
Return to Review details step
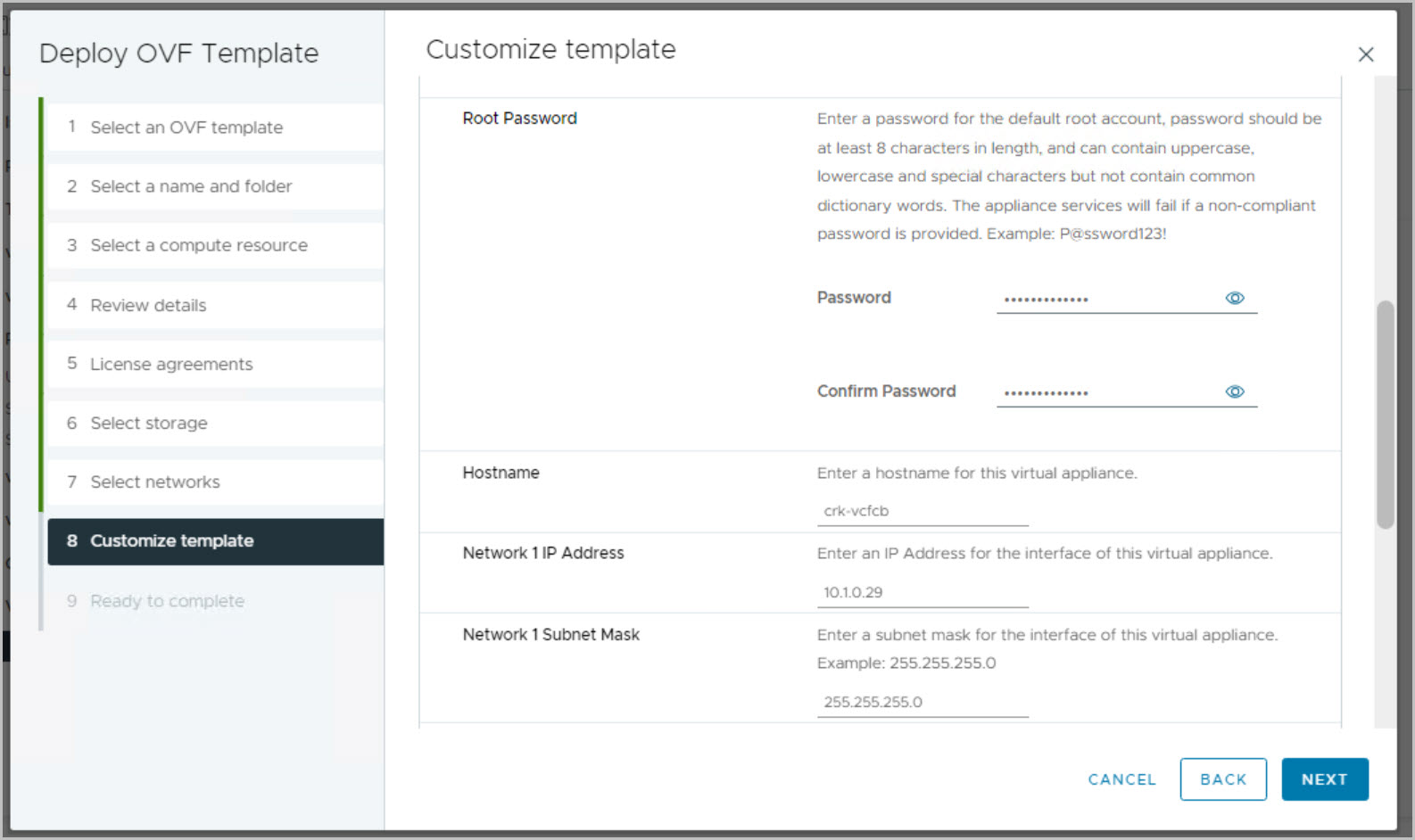[x=148, y=305]
